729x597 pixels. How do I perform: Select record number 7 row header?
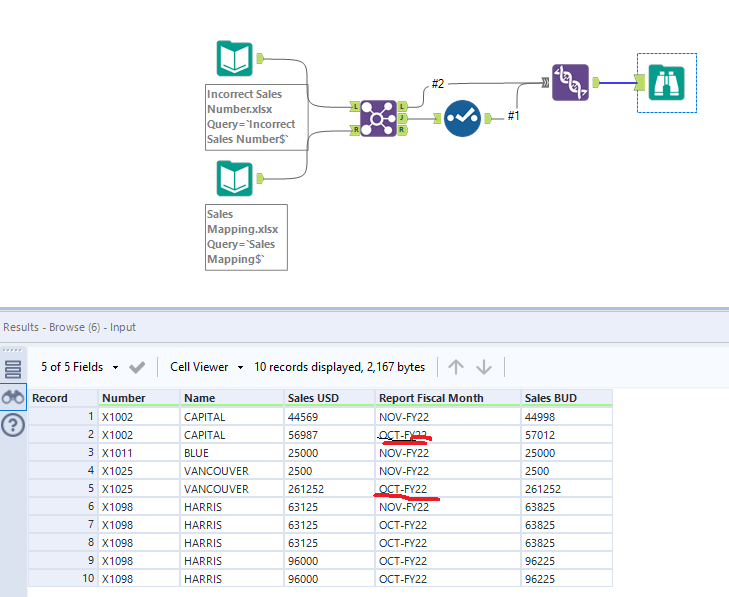(x=63, y=525)
